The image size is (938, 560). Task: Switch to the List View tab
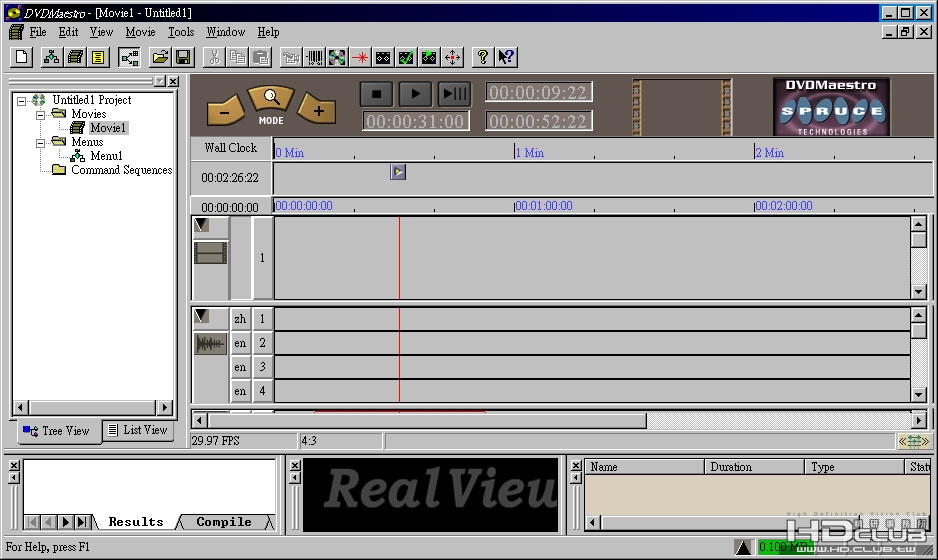[x=138, y=430]
